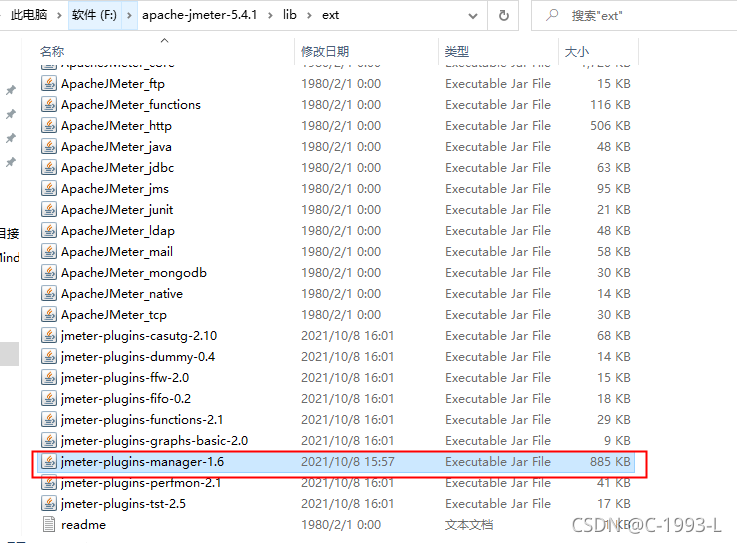The width and height of the screenshot is (737, 543).
Task: Select the file name jmeter-plugins-casutg-2.10
Action: (139, 336)
